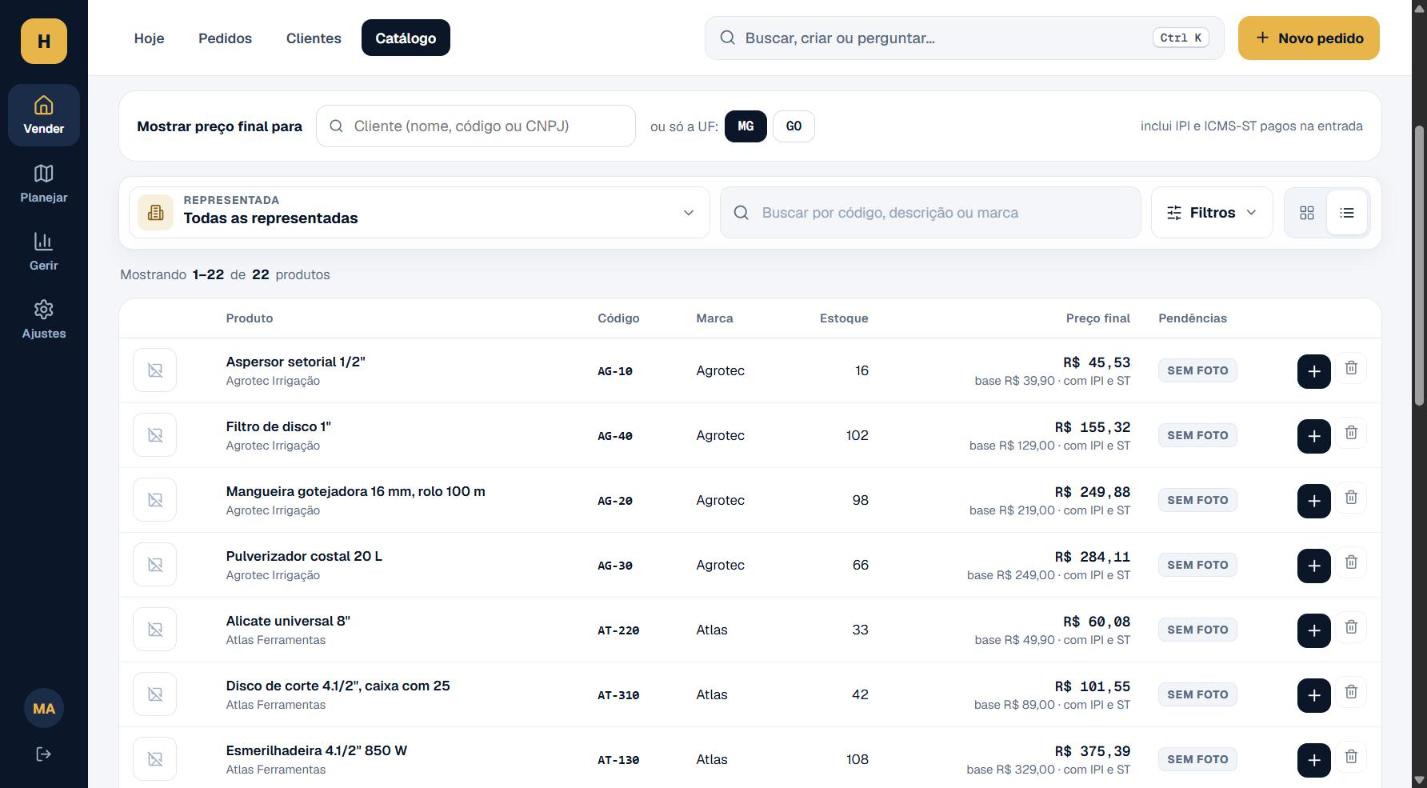1427x788 pixels.
Task: Open the MA user avatar
Action: click(x=43, y=708)
